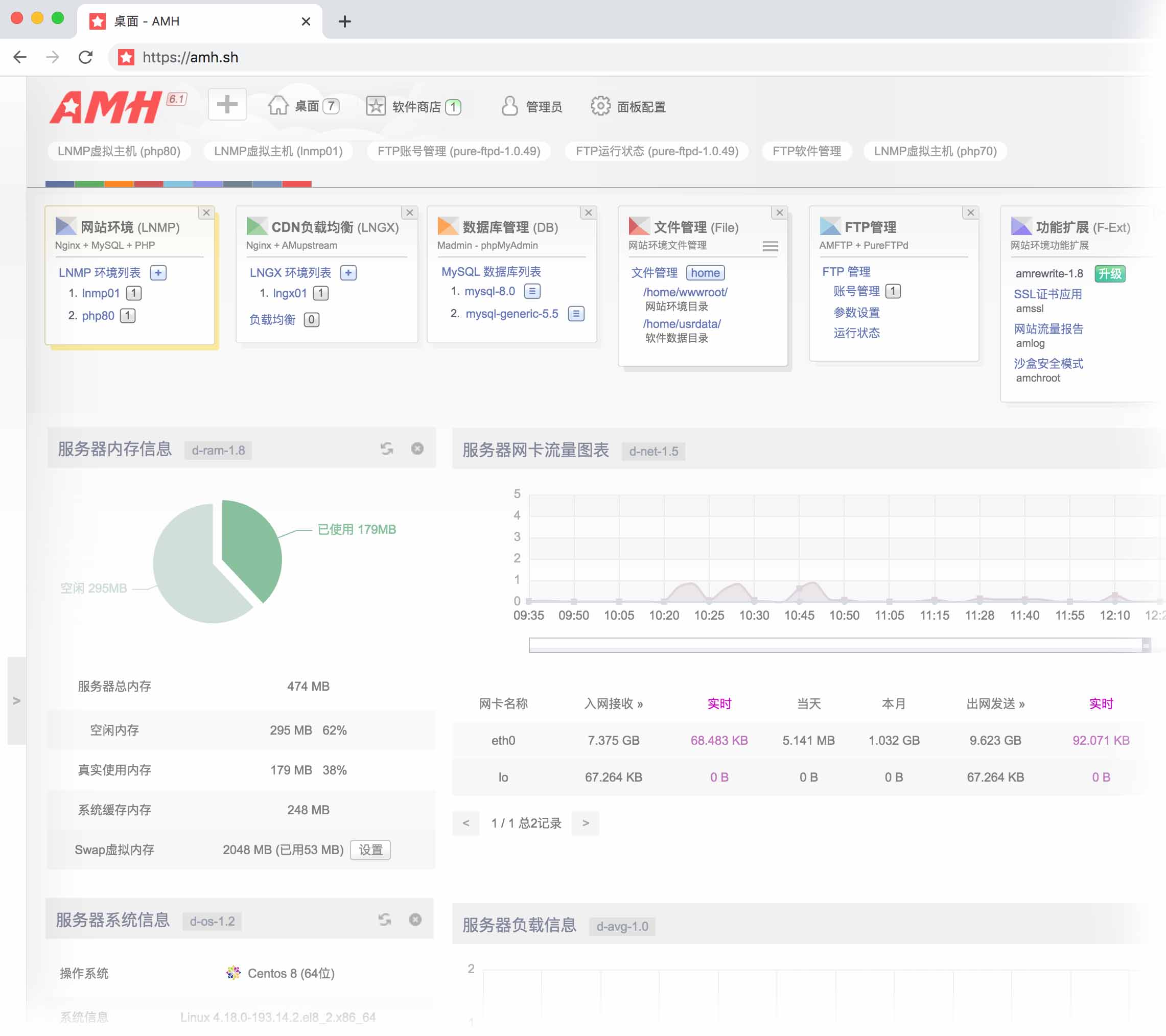1166x1036 pixels.
Task: Click the browser back arrow
Action: (20, 57)
